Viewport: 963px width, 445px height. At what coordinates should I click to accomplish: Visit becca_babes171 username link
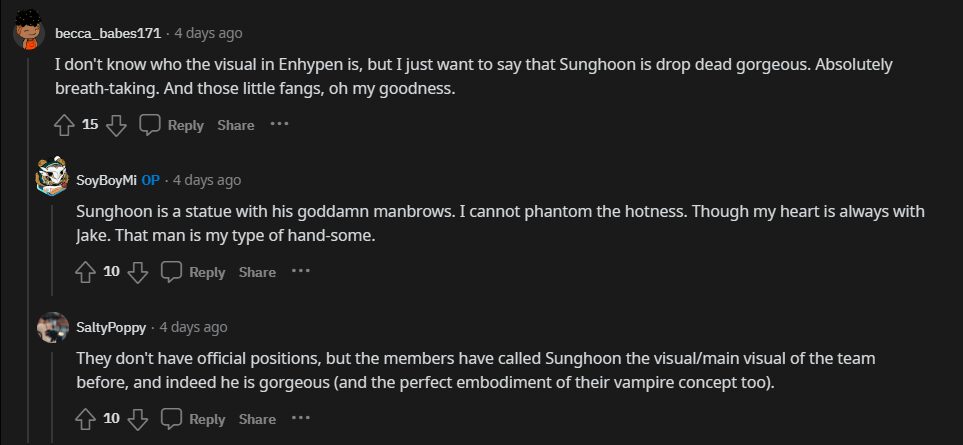pos(108,33)
